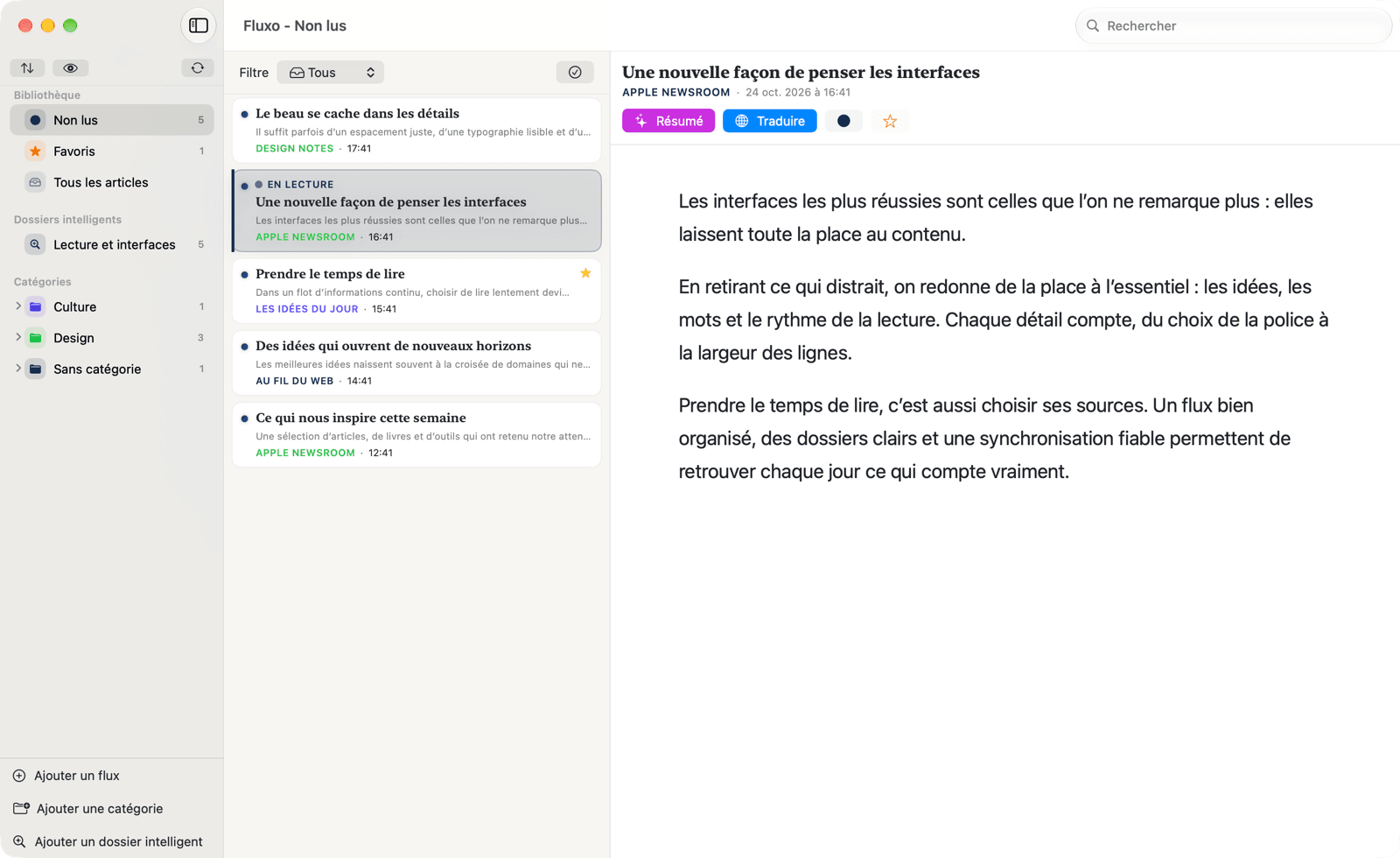Open the Favoris list

click(112, 151)
